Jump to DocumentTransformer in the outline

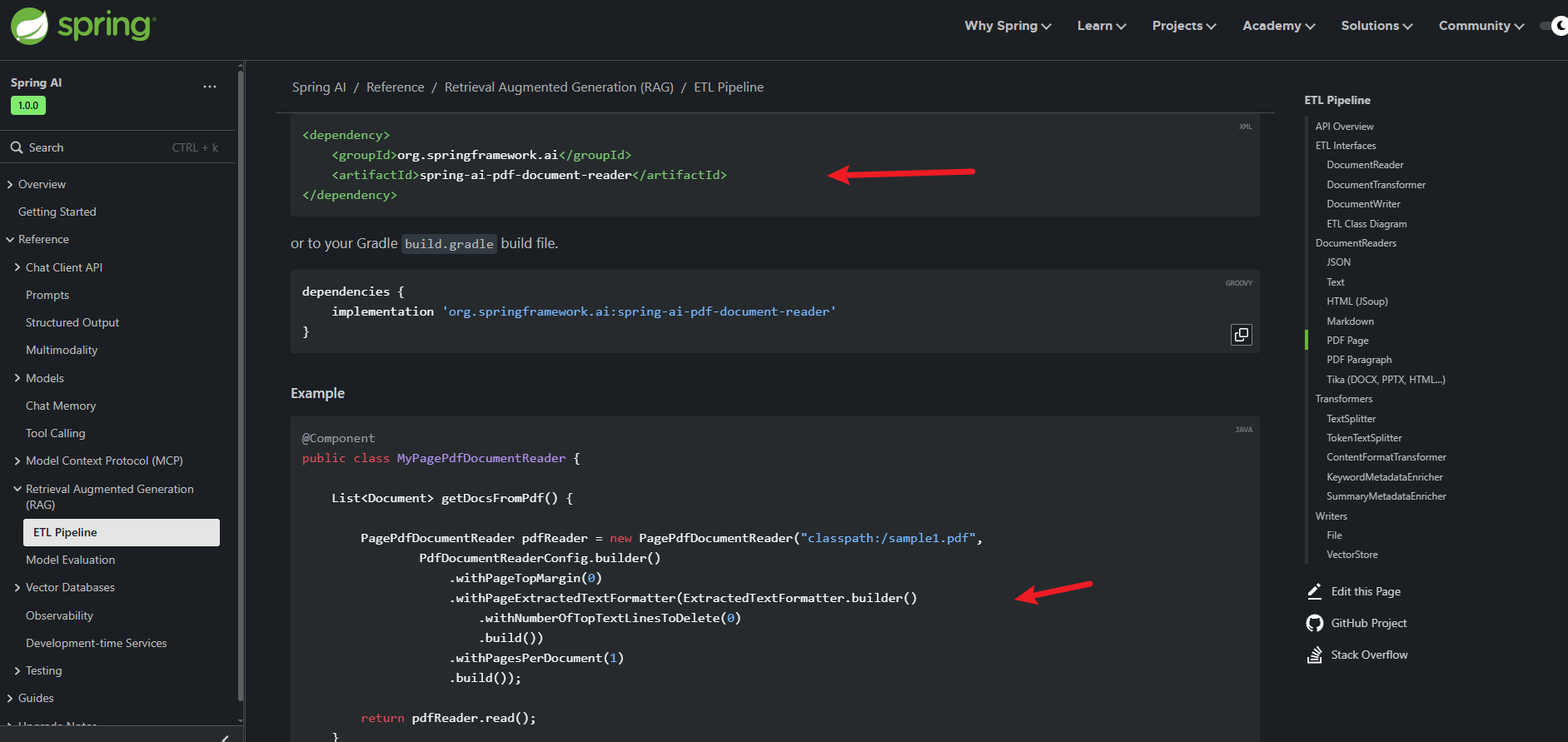(x=1376, y=185)
